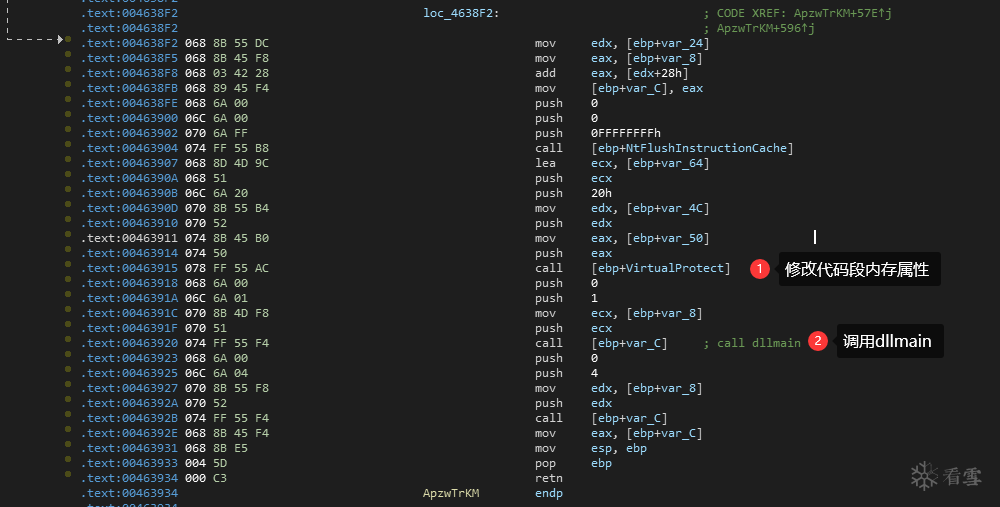Select the ApzwTrKM endp label

451,493
